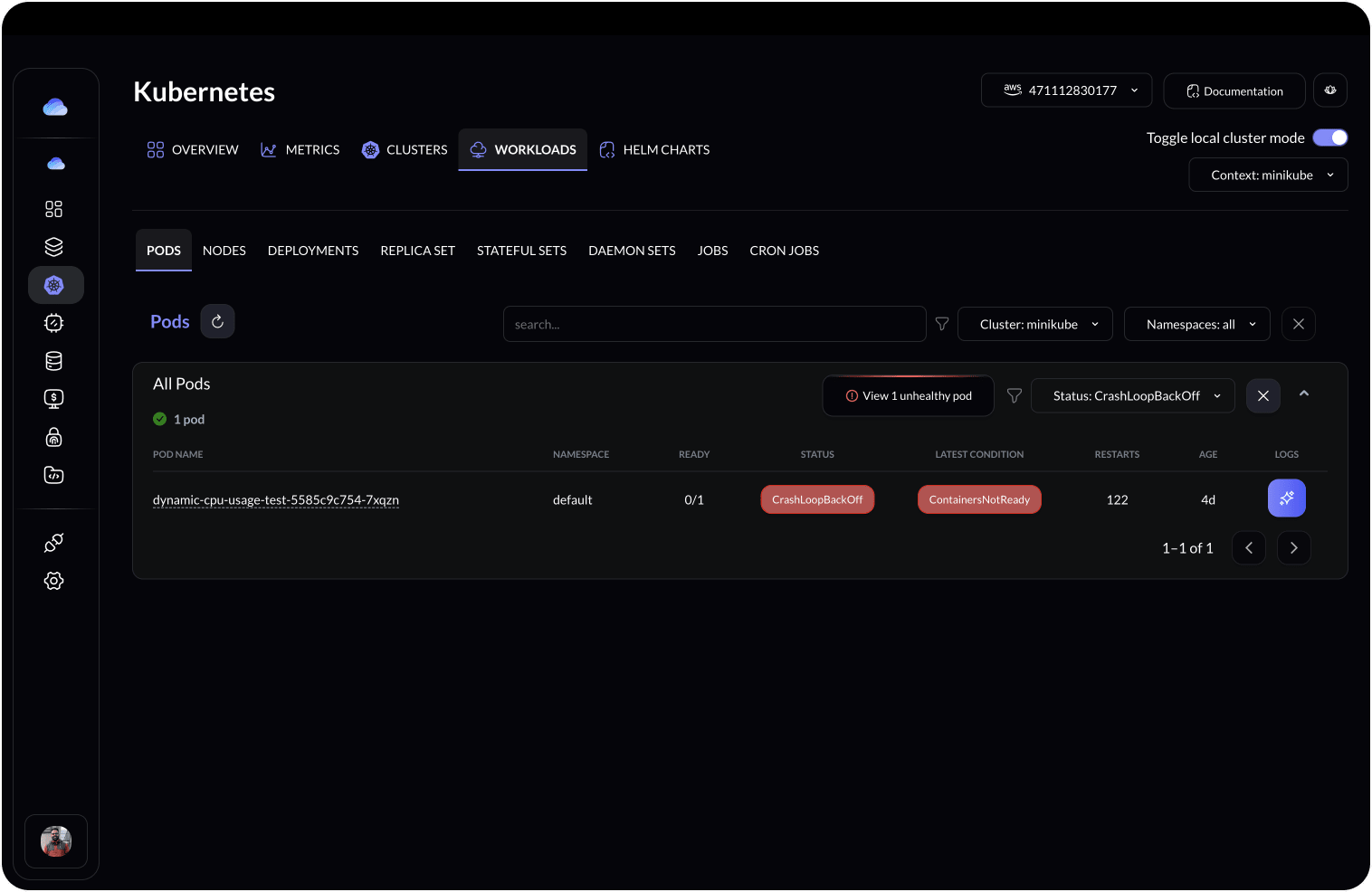
Task: Open pod dynamic-cpu-usage-test-5585c9c754-7xqzn link
Action: pos(276,499)
